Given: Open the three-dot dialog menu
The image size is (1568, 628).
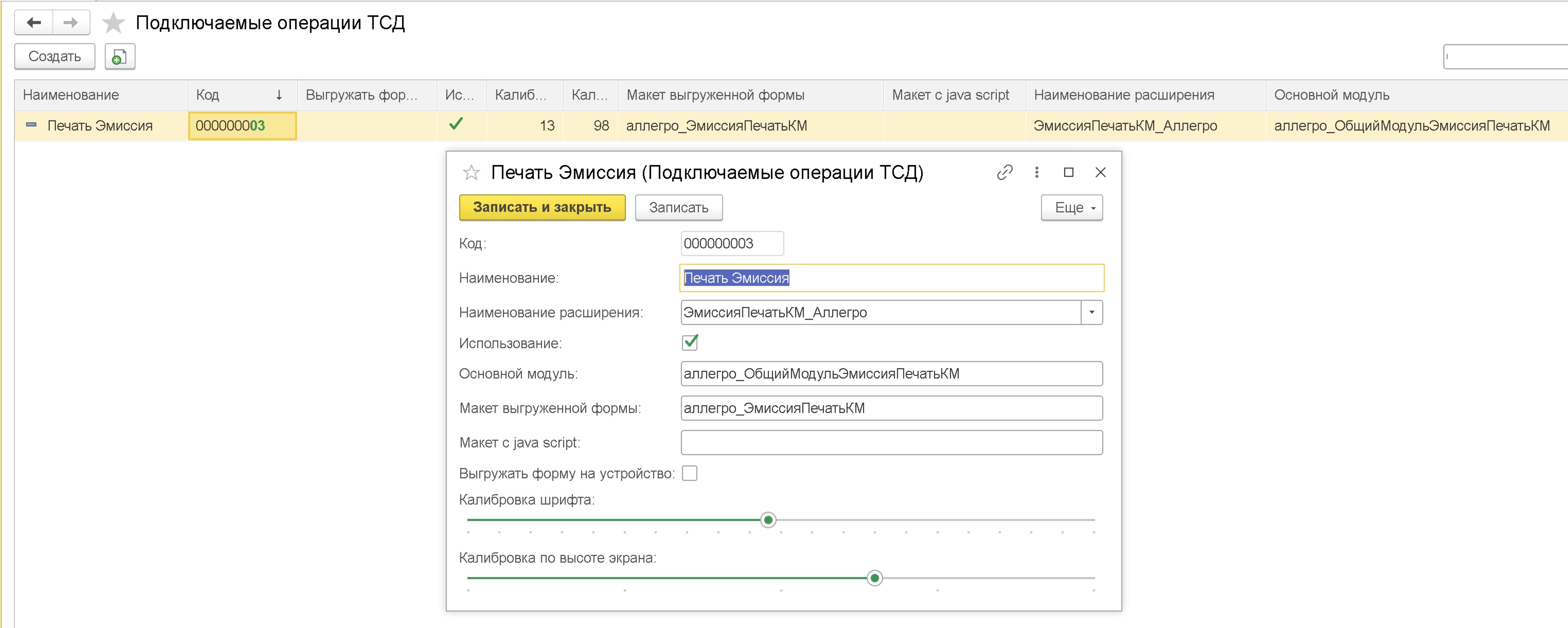Looking at the screenshot, I should coord(1037,173).
